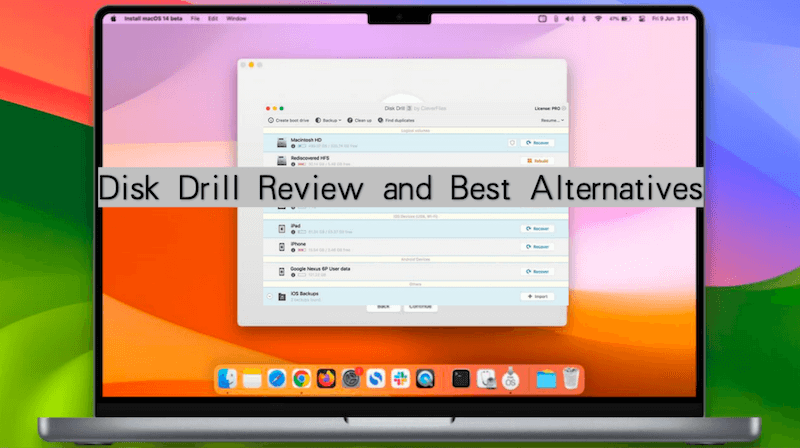The image size is (800, 448).
Task: Open Slack from the Dock
Action: pyautogui.click(x=401, y=379)
